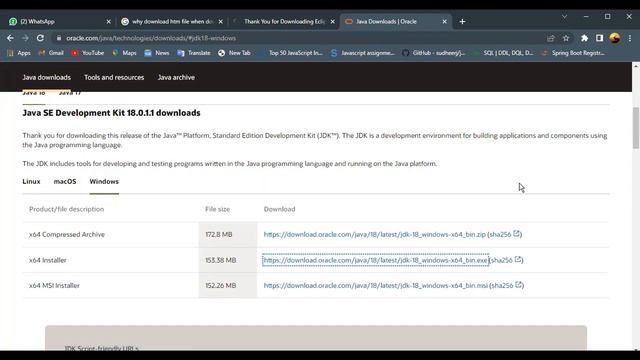640x360 pixels.
Task: Click the Java SE Development Kit heading
Action: pyautogui.click(x=111, y=113)
